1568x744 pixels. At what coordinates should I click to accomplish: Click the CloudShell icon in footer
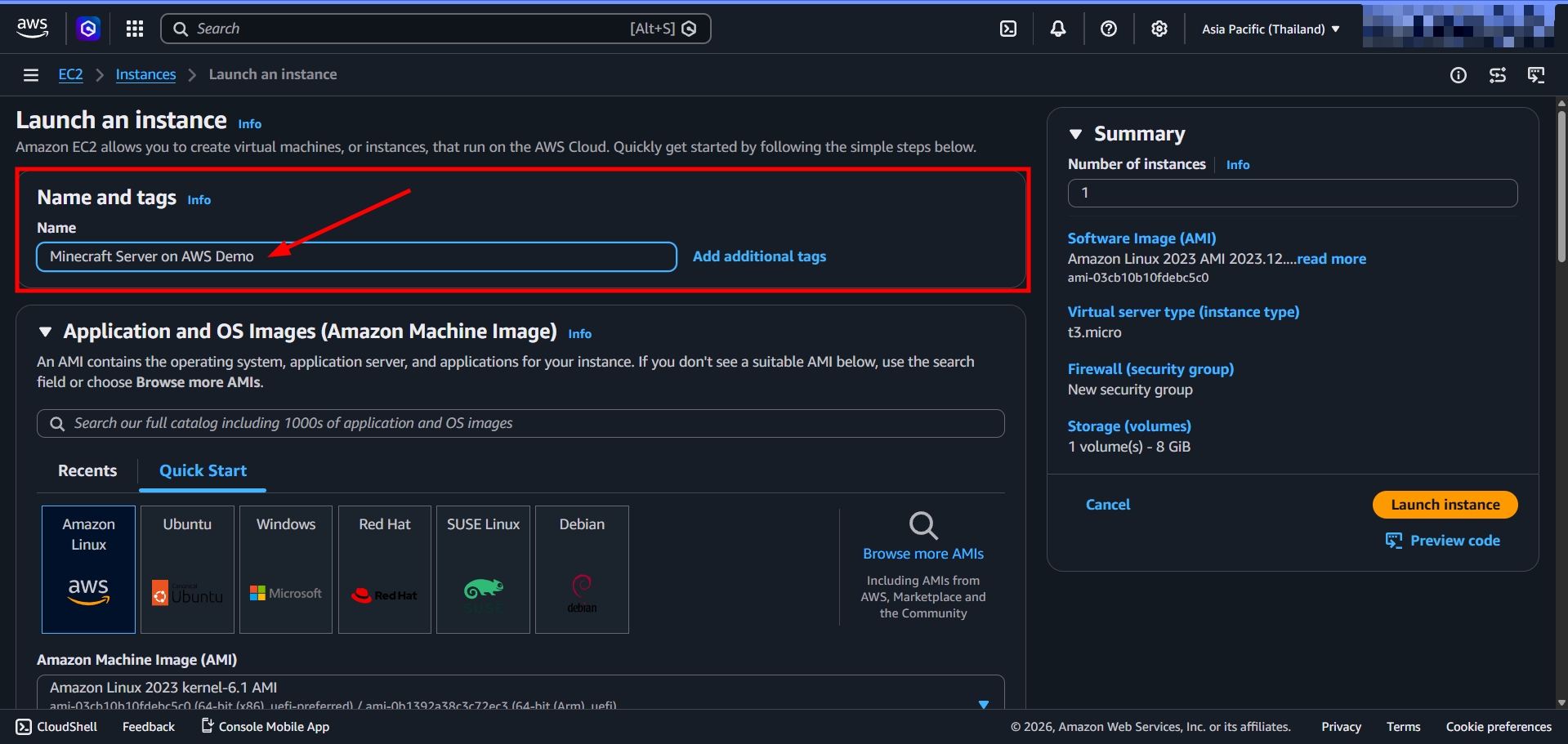click(24, 727)
